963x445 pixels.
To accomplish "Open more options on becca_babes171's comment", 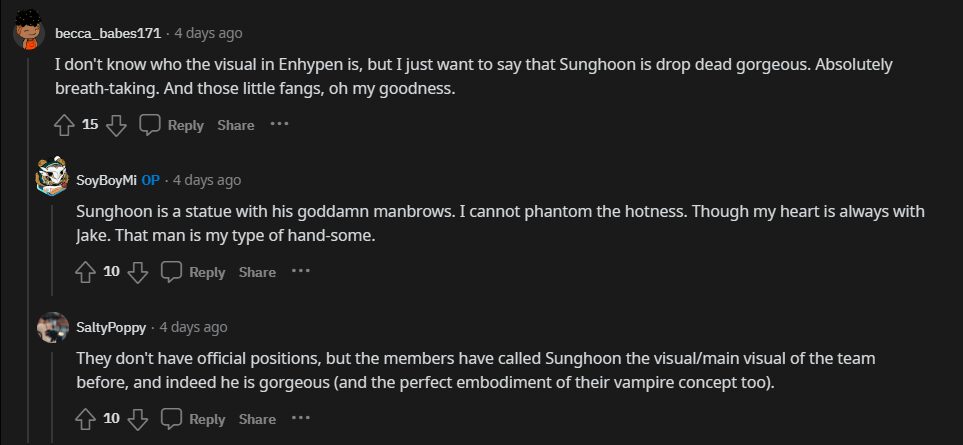I will click(x=279, y=125).
